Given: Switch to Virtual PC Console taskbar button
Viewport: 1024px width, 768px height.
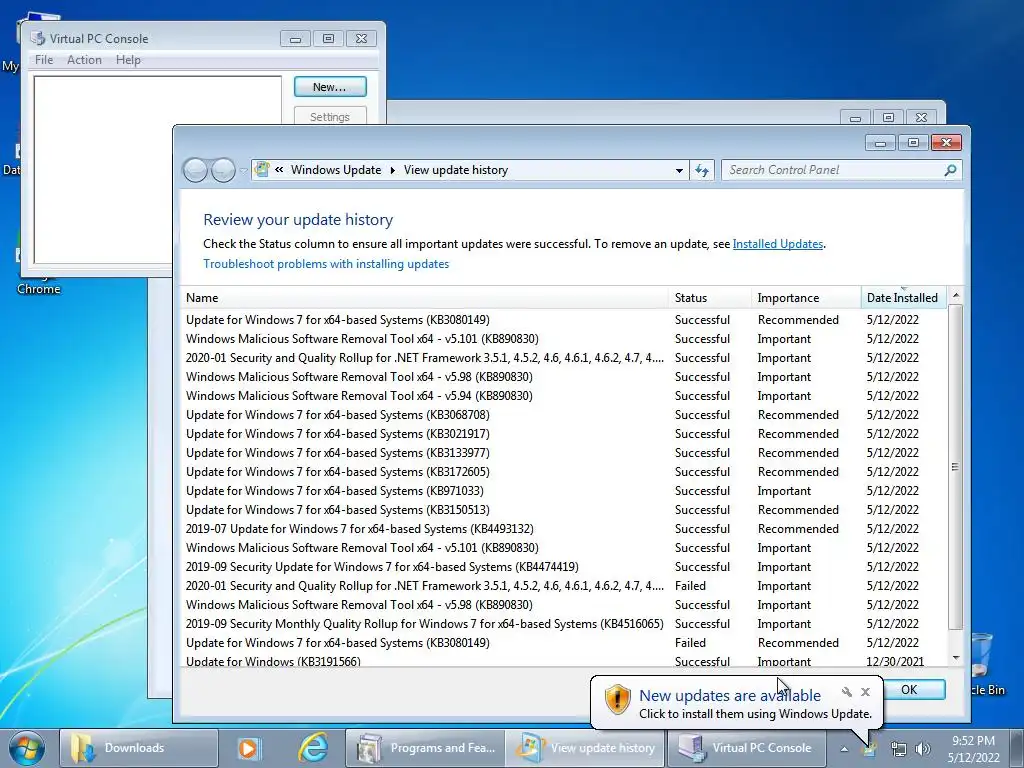Looking at the screenshot, I should pos(746,748).
